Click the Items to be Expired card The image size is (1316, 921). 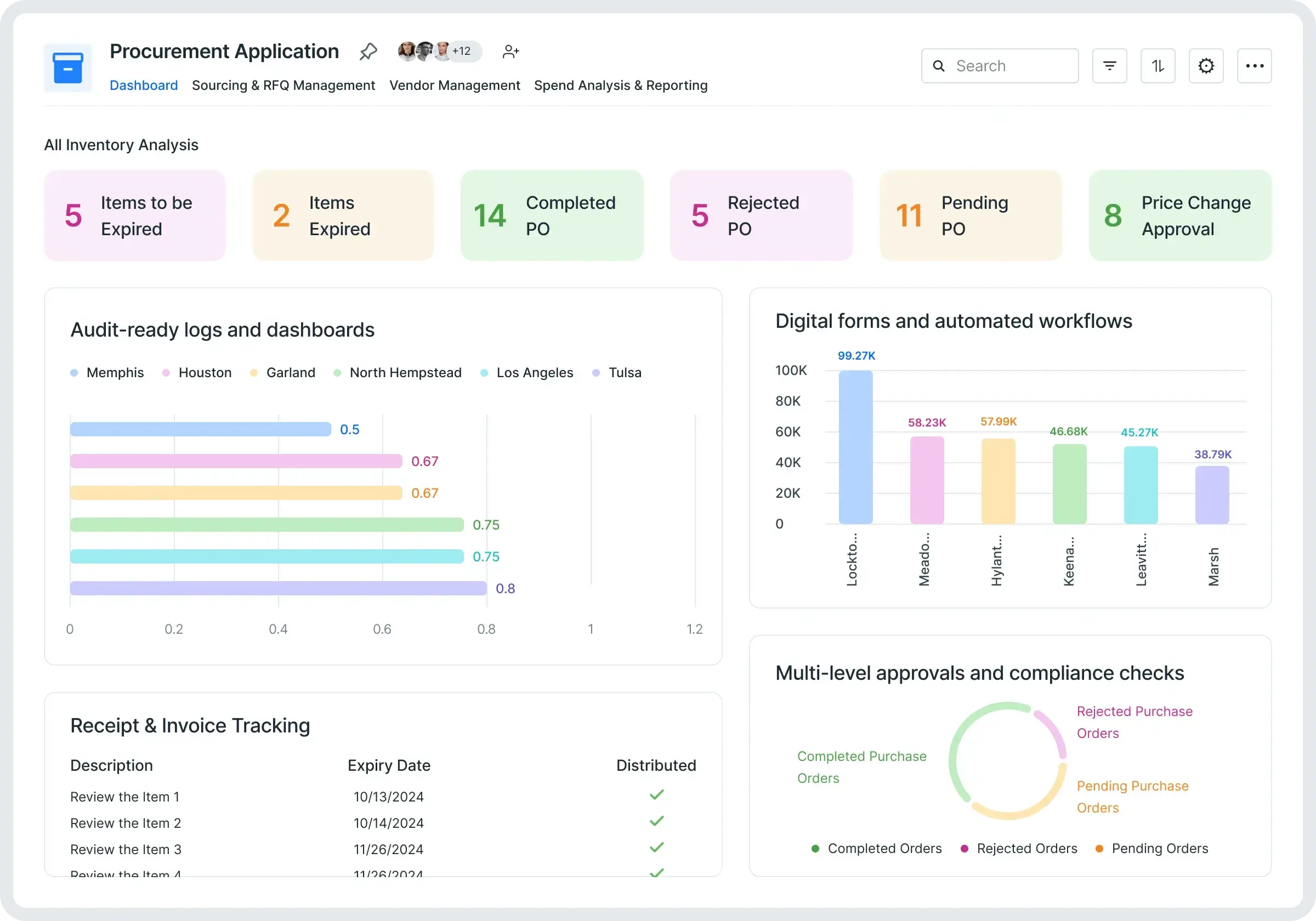[135, 215]
